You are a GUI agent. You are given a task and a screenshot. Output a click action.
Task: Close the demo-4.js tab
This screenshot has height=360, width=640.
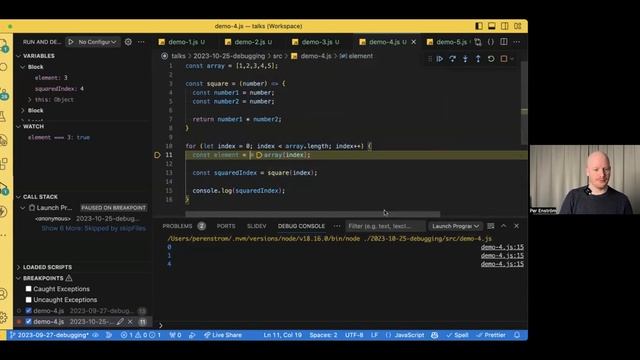413,42
